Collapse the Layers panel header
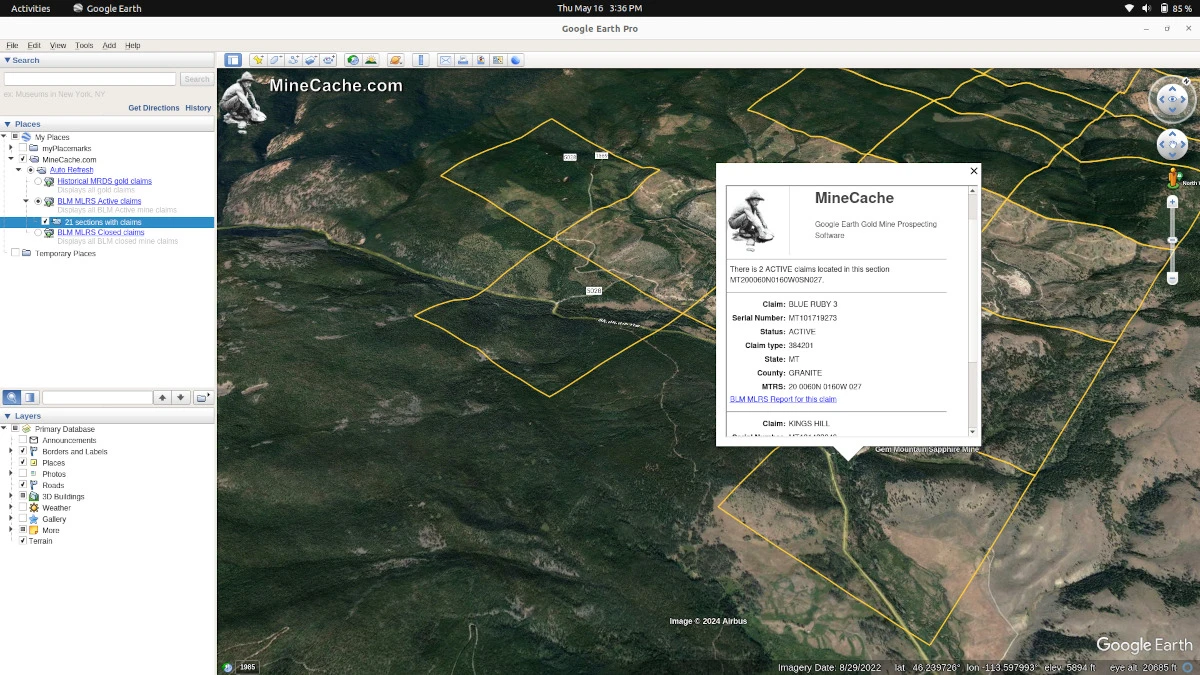The height and width of the screenshot is (675, 1200). [6, 415]
